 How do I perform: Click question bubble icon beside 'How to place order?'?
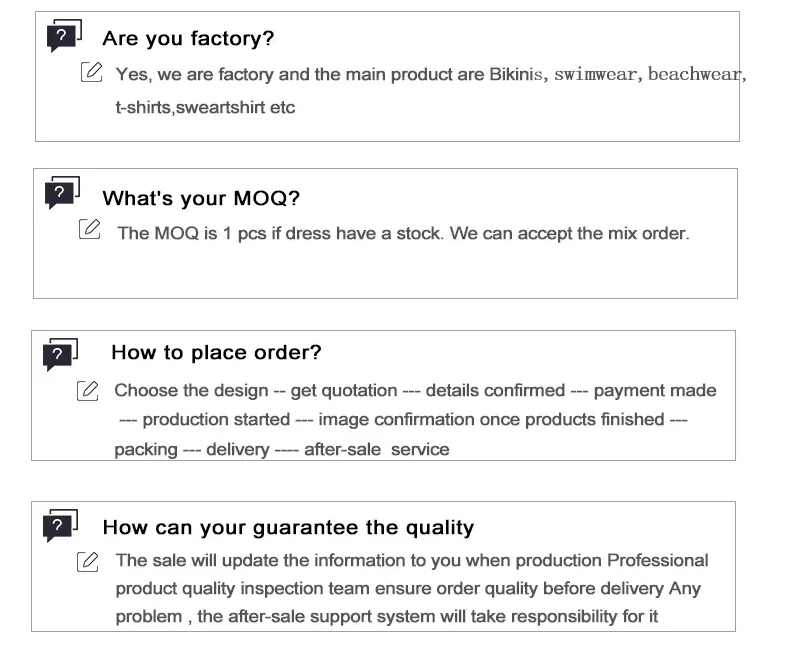(x=61, y=354)
